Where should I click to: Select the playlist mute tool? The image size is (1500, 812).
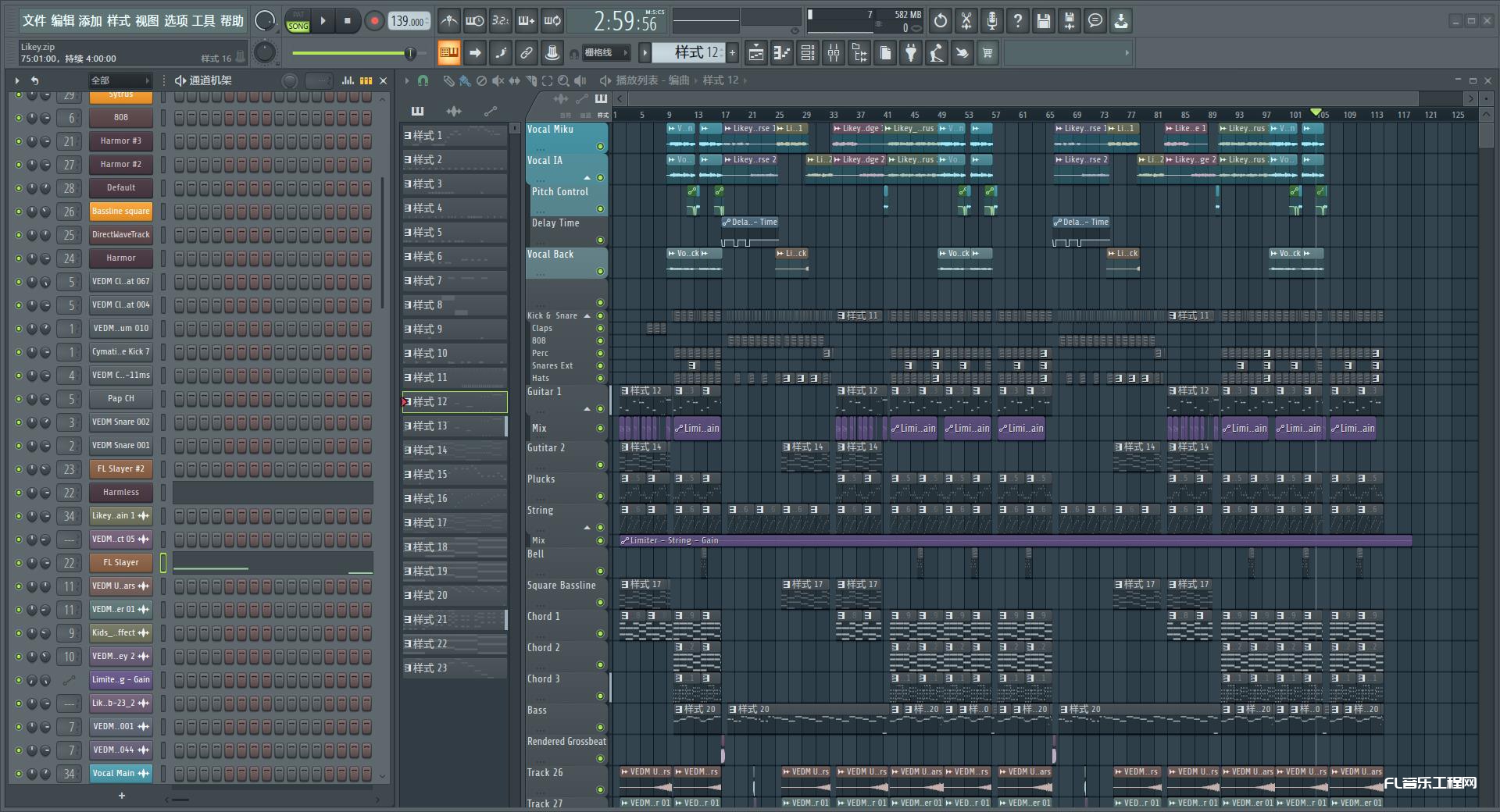pyautogui.click(x=498, y=80)
